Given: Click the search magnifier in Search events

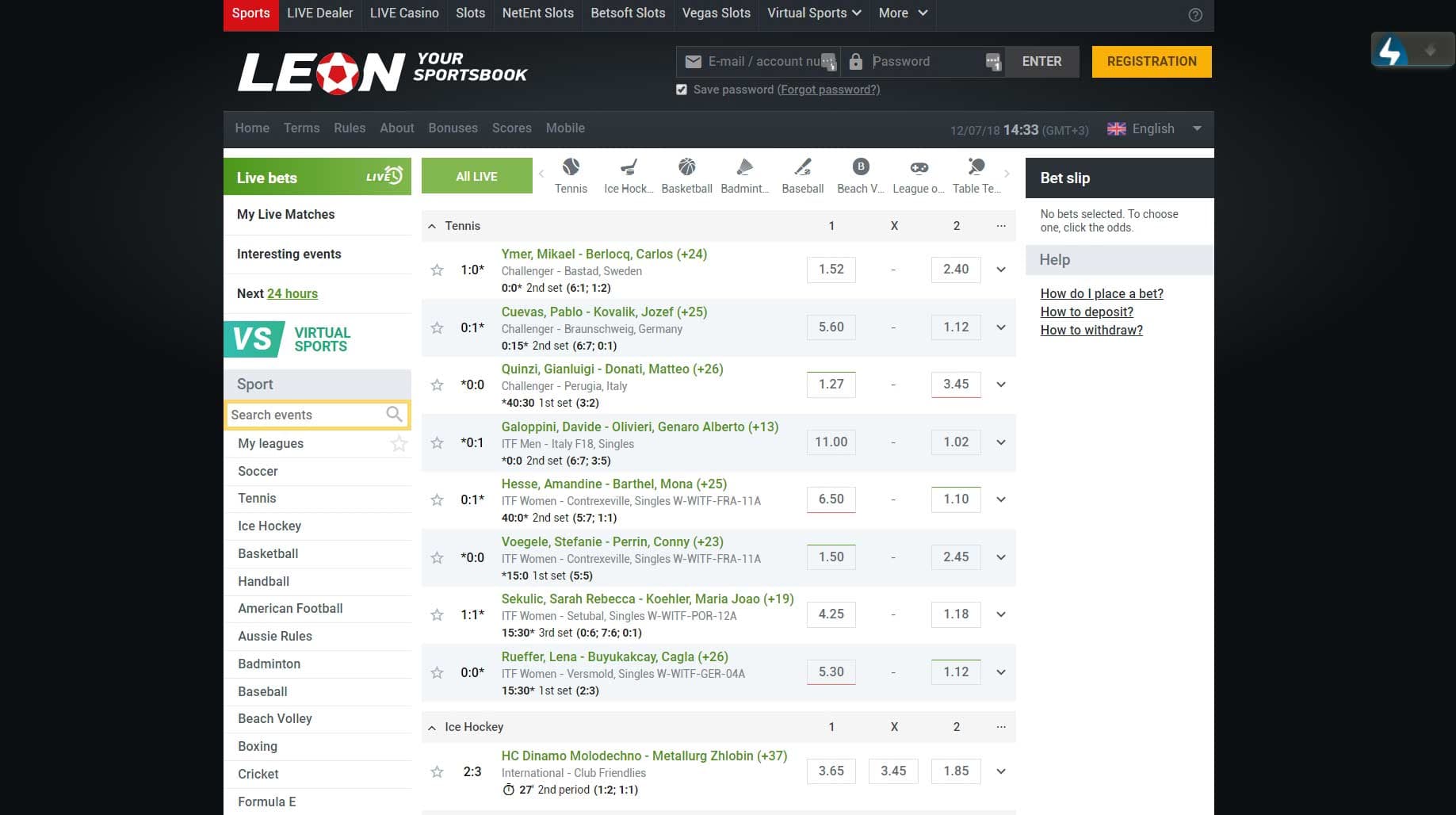Looking at the screenshot, I should (x=394, y=414).
